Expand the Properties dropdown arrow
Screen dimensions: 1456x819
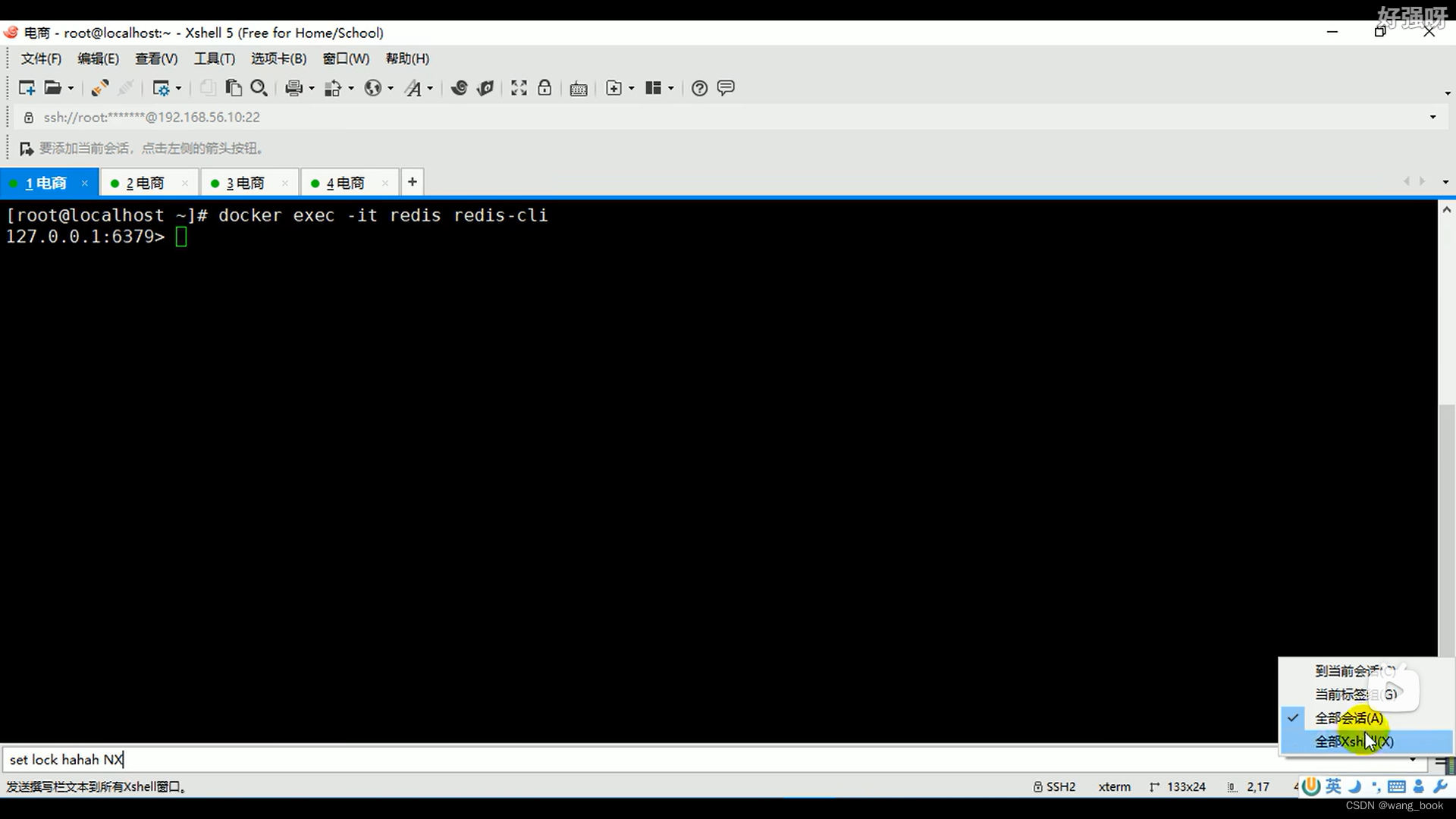coord(178,89)
